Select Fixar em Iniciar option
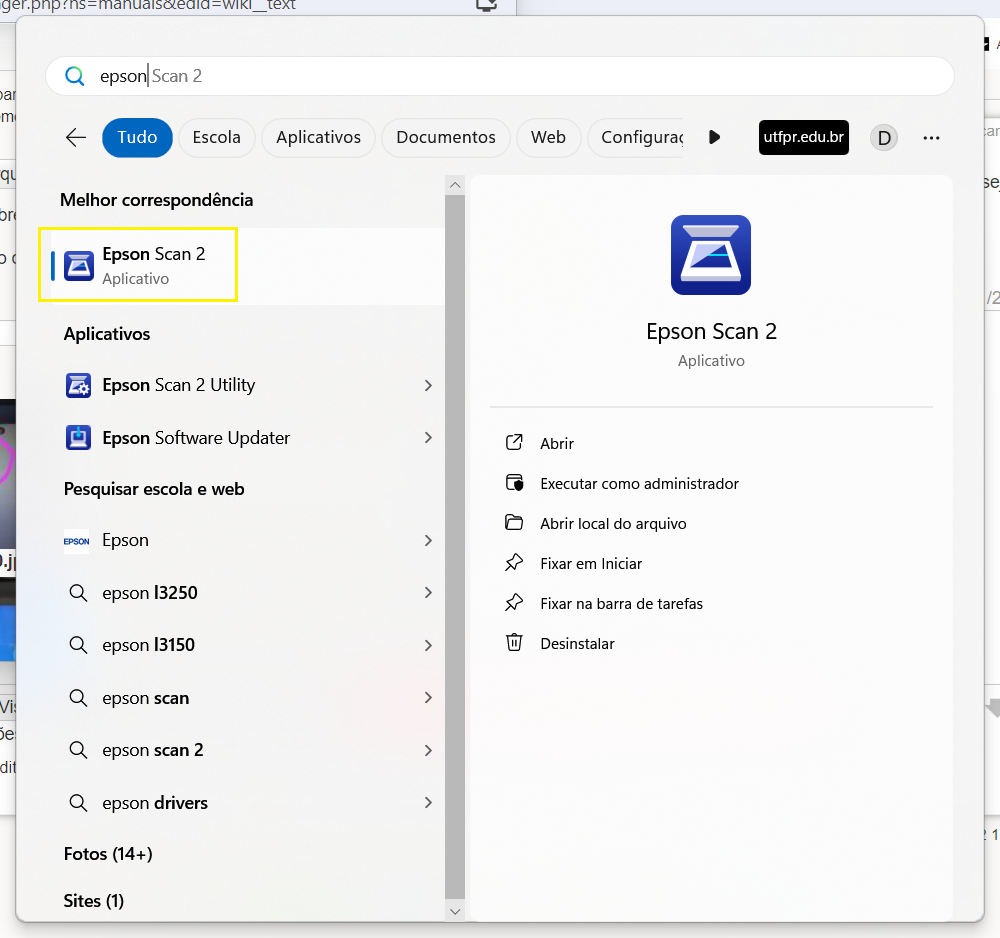 pos(591,563)
